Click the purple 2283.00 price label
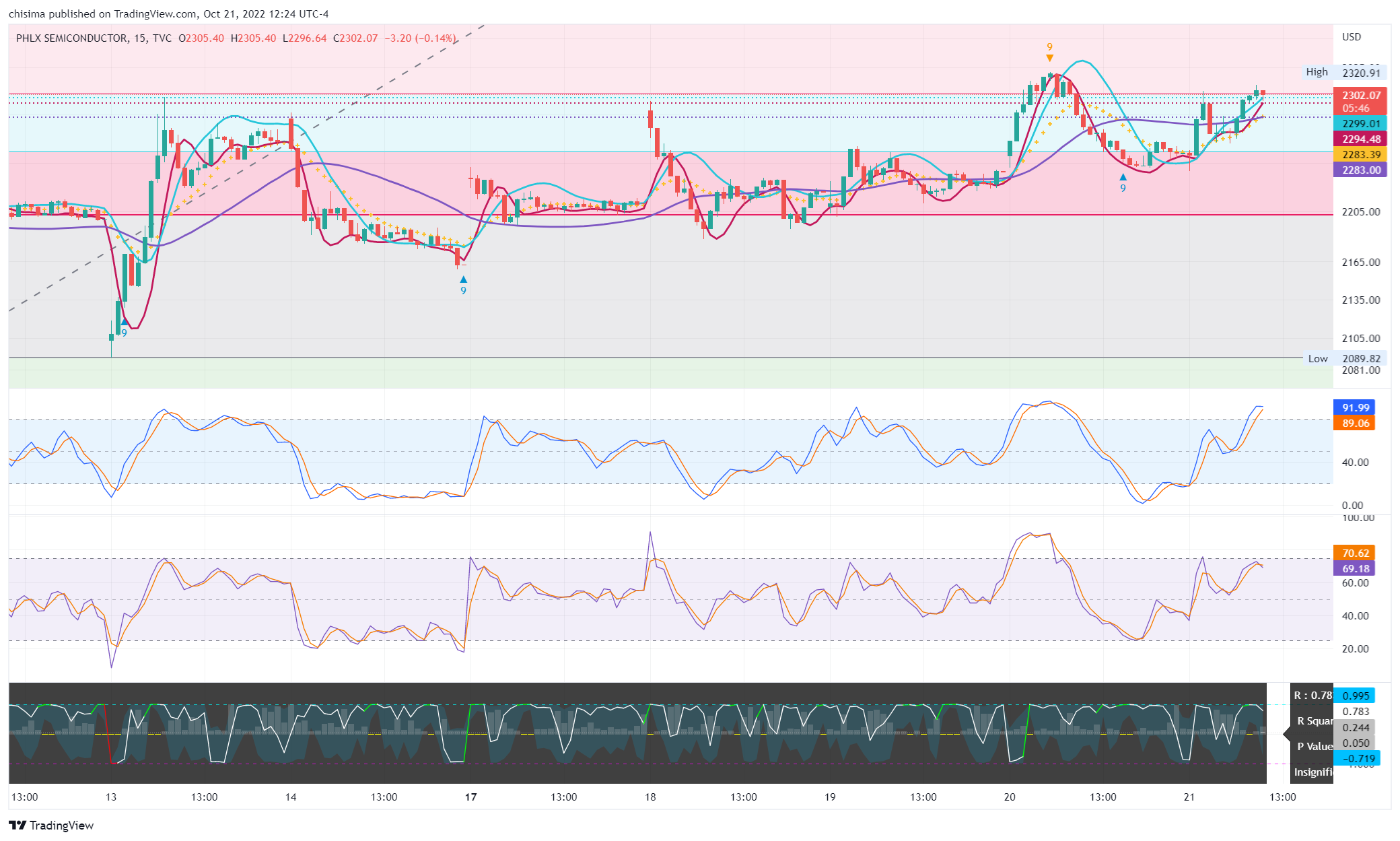Viewport: 1400px width, 841px height. tap(1360, 170)
